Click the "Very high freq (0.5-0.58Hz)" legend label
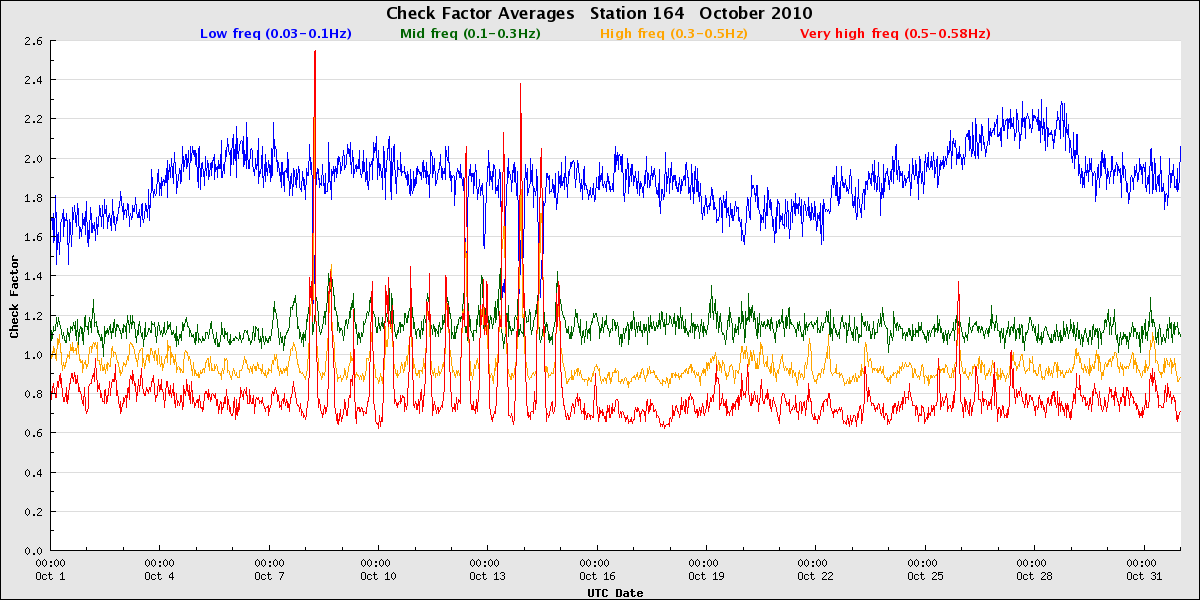Screen dimensions: 1200x600 [x=896, y=33]
